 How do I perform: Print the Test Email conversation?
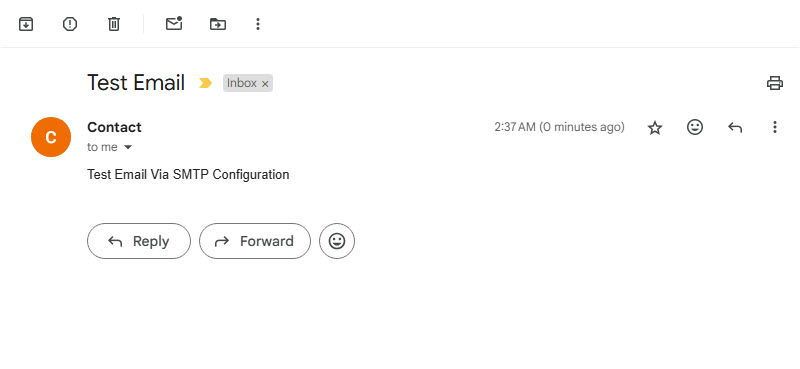(774, 83)
